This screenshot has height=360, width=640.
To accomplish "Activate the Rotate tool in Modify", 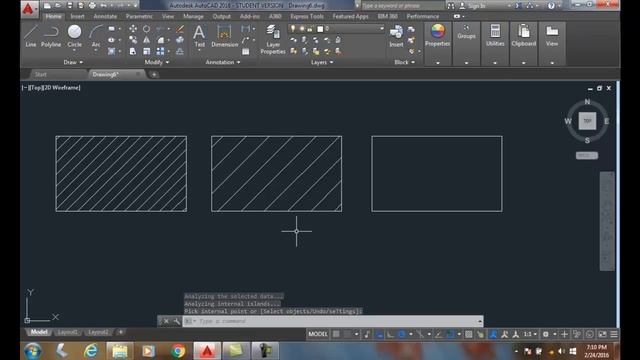I will pos(146,29).
